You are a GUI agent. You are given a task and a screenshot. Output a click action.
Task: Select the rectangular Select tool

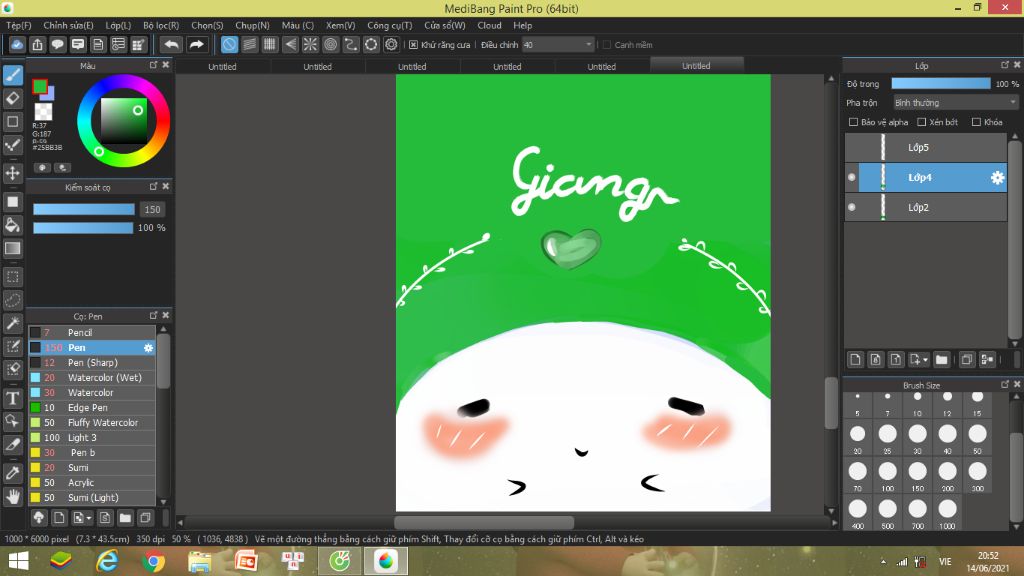coord(12,277)
